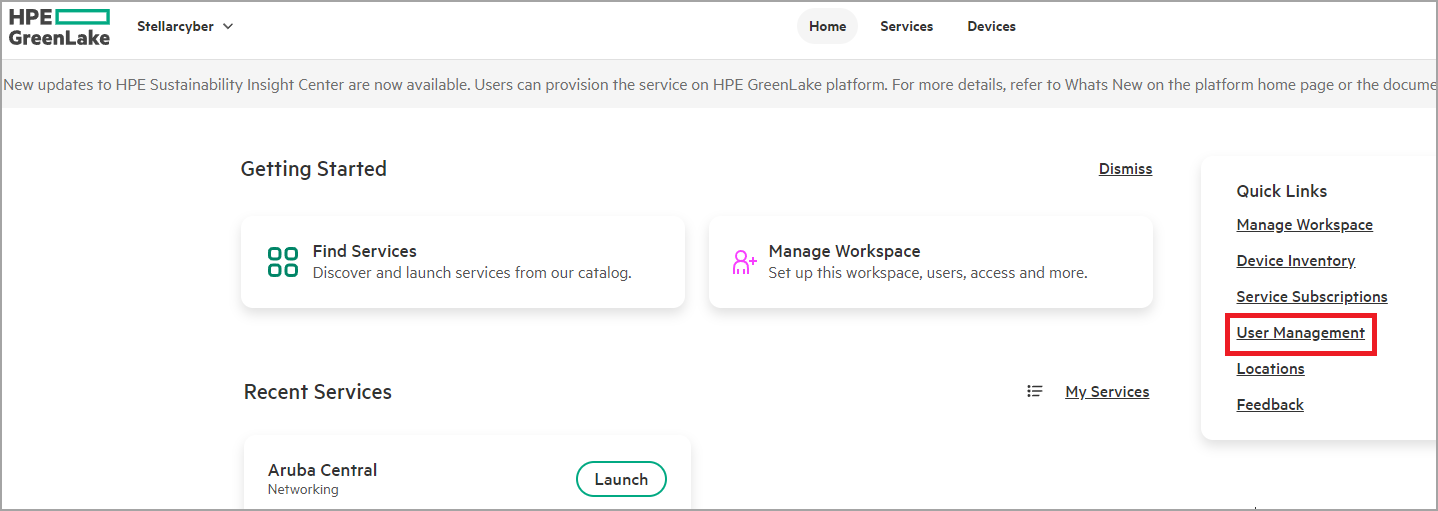This screenshot has width=1438, height=511.
Task: Click Manage Workspace in Quick Links
Action: coord(1304,225)
